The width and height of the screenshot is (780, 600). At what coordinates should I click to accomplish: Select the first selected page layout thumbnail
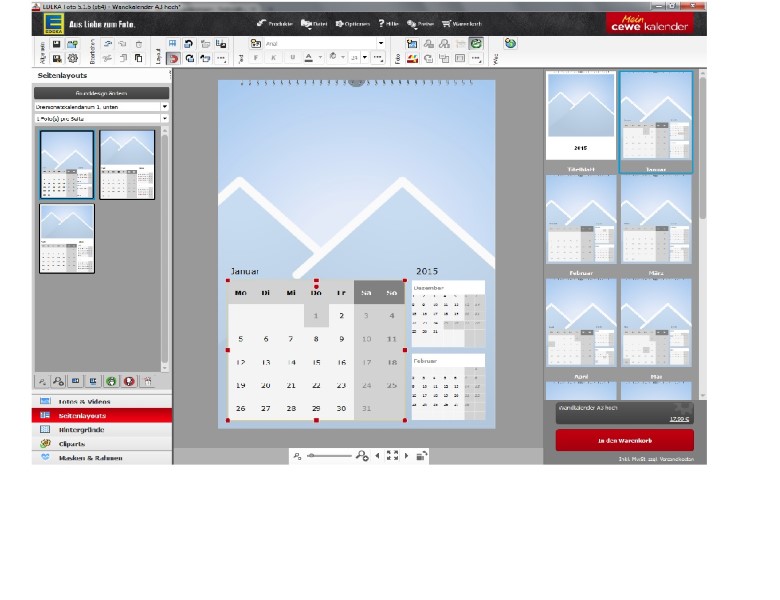pyautogui.click(x=67, y=165)
